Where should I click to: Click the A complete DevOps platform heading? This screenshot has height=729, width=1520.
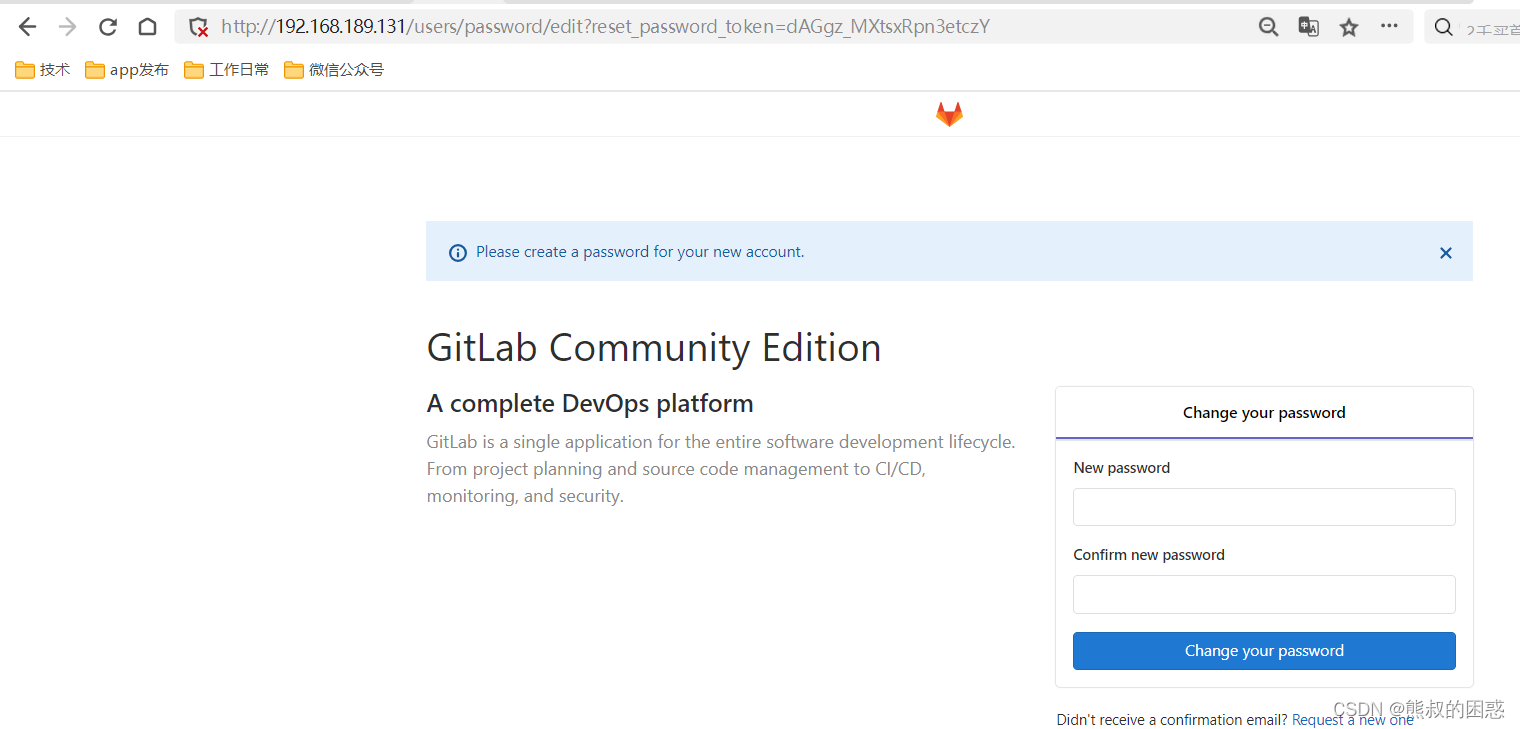coord(590,404)
